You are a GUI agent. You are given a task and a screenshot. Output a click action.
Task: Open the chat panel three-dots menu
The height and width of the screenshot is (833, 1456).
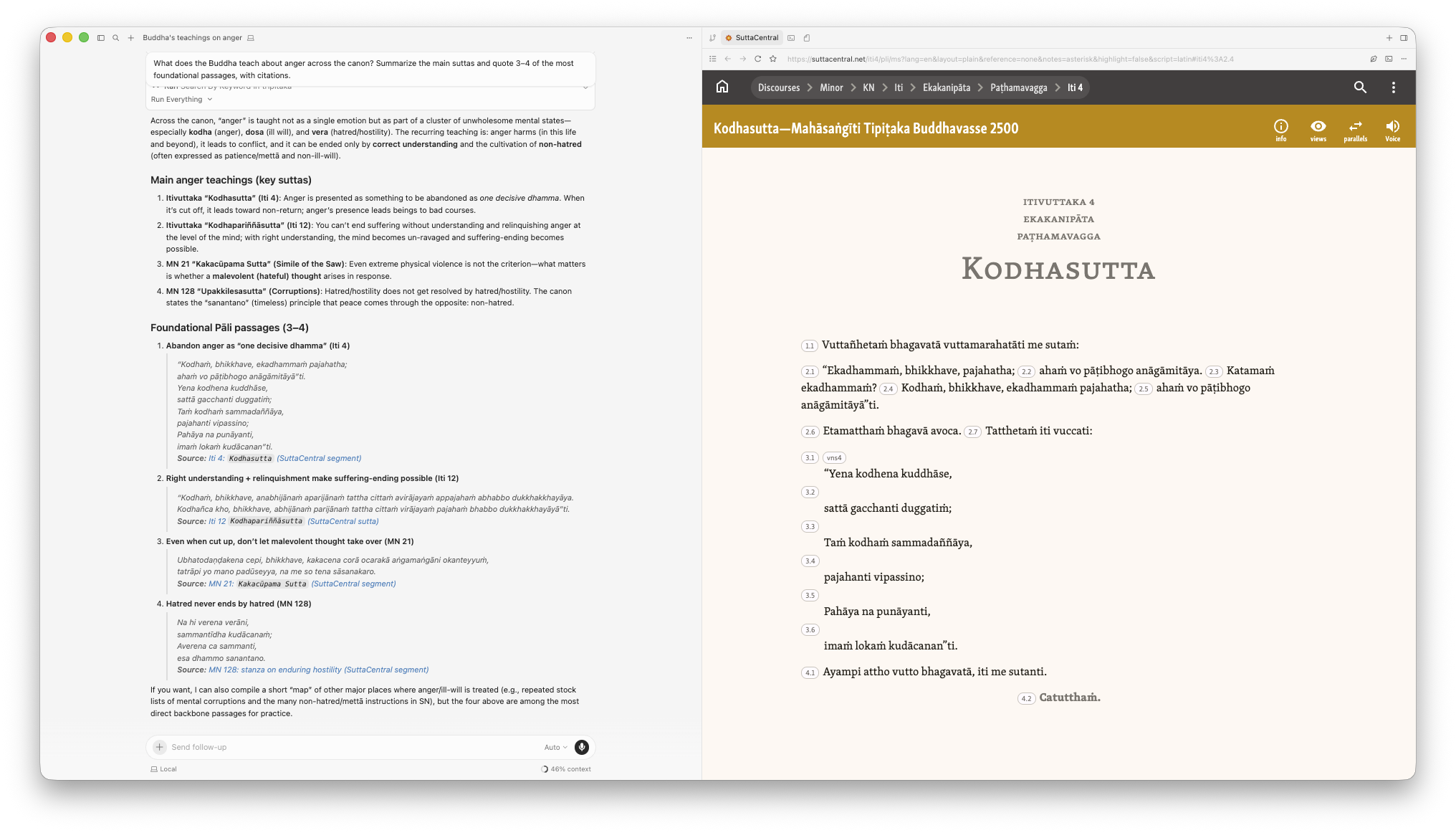(689, 38)
